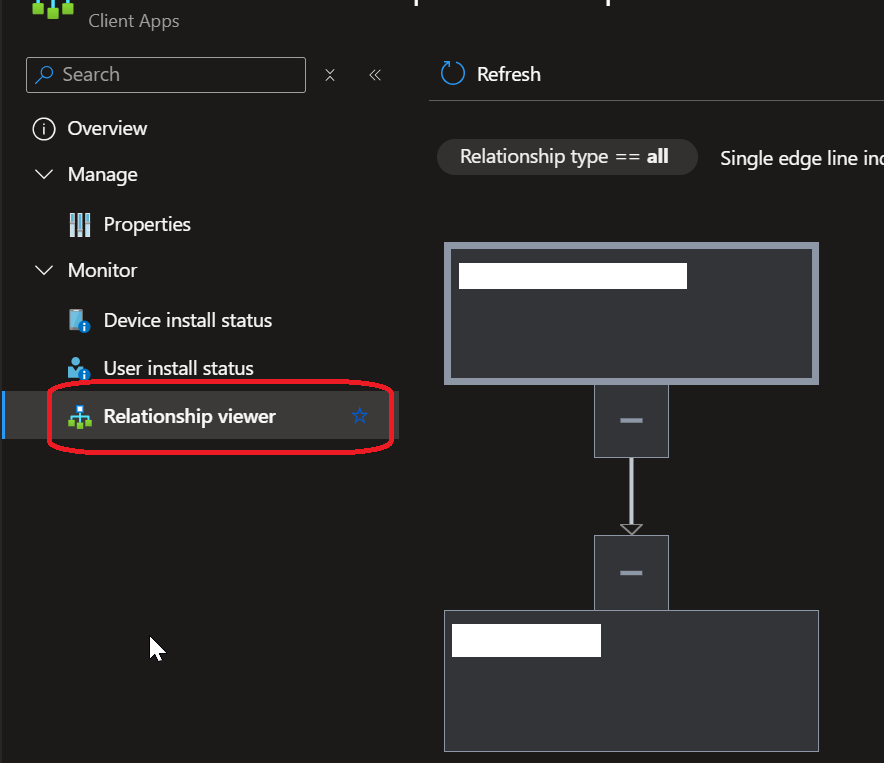Toggle favorite star on Relationship viewer
This screenshot has width=884, height=763.
click(x=360, y=416)
